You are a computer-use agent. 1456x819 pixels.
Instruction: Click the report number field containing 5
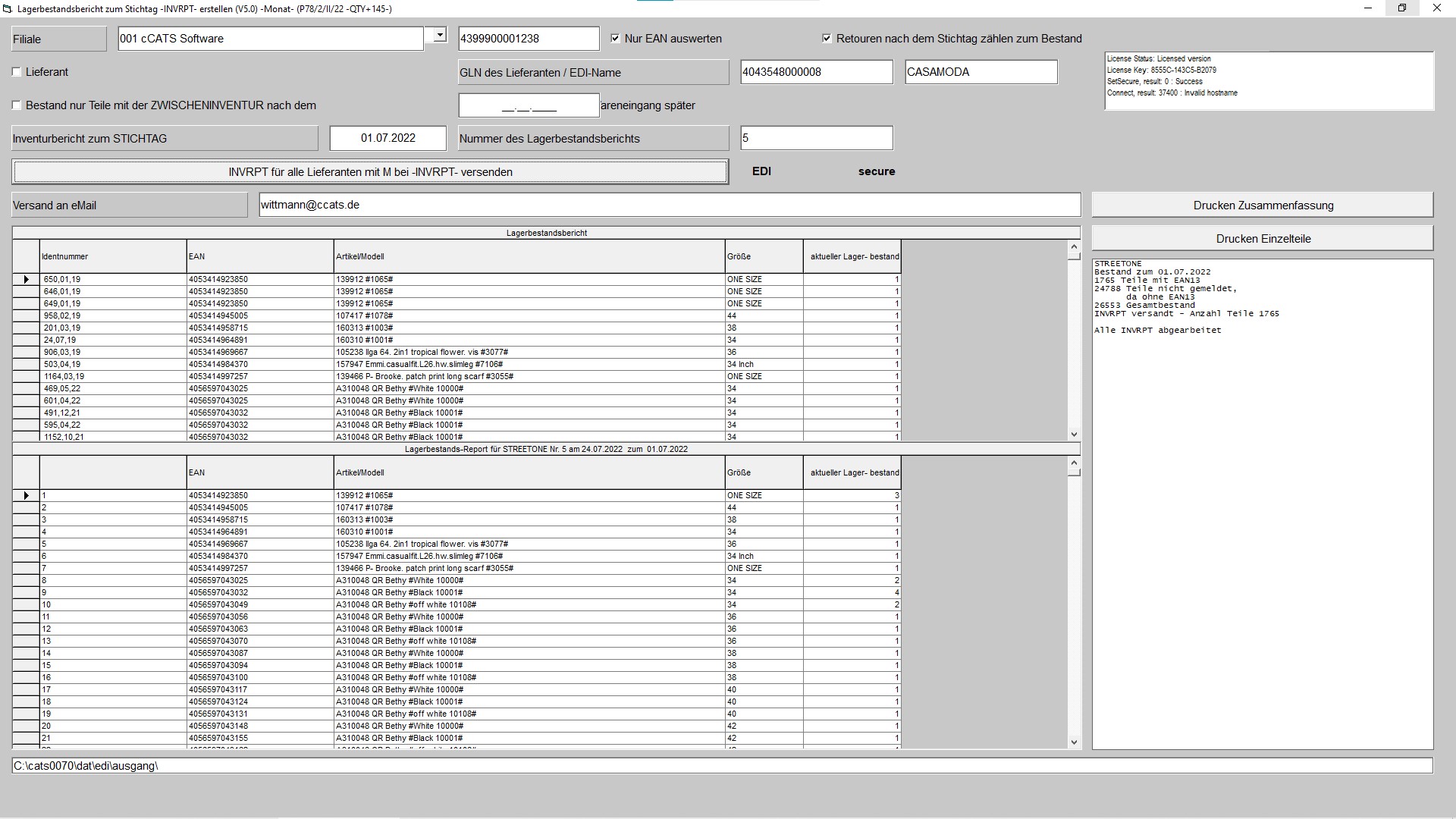[x=817, y=138]
